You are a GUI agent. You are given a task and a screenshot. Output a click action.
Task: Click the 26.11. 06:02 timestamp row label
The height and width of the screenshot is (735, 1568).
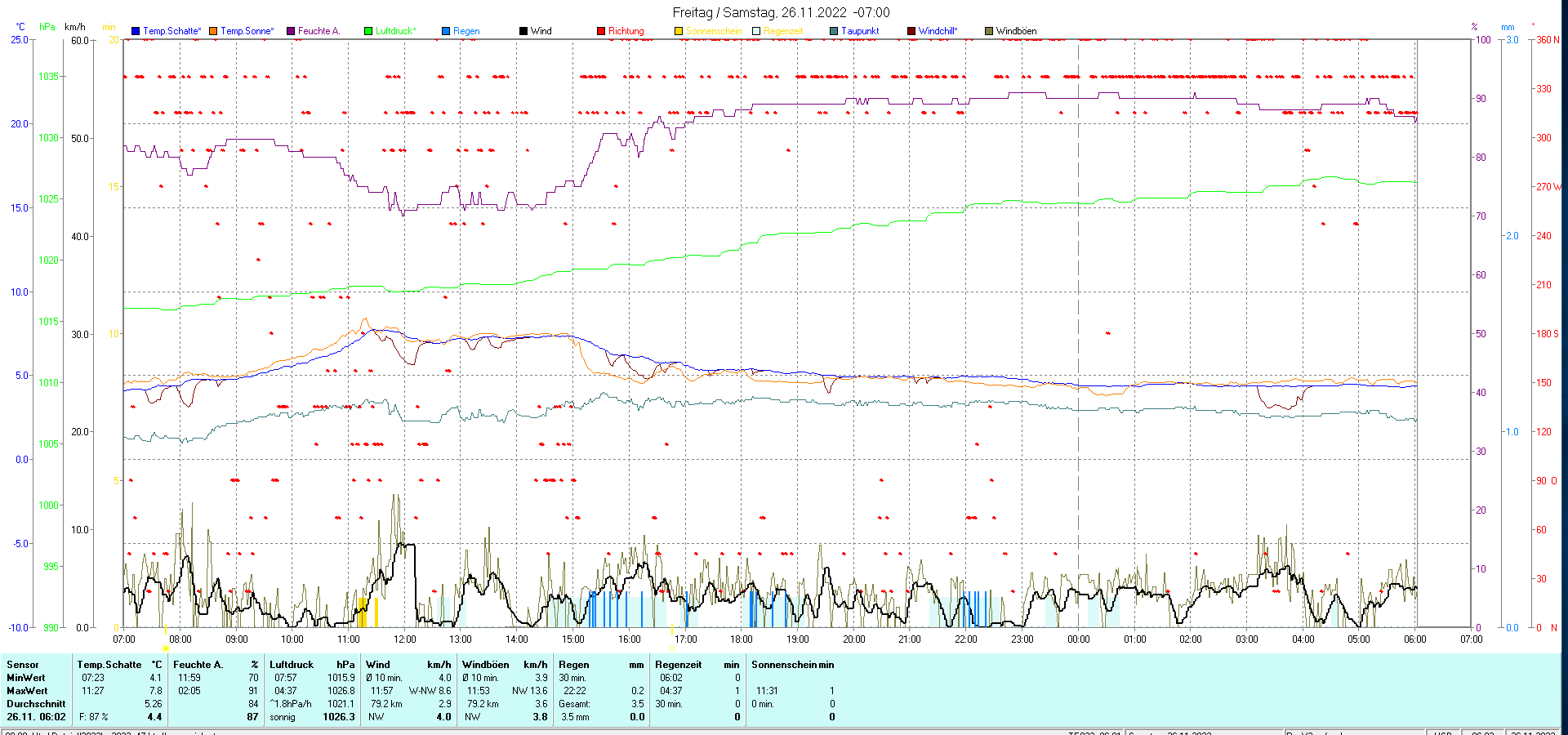(36, 717)
